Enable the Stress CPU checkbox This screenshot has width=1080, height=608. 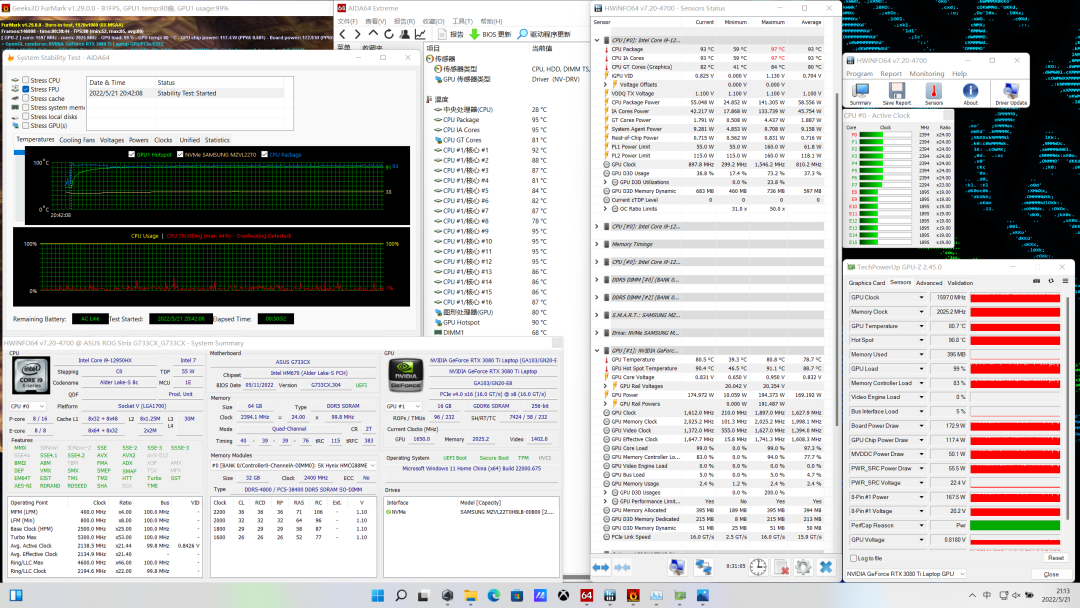pyautogui.click(x=26, y=80)
